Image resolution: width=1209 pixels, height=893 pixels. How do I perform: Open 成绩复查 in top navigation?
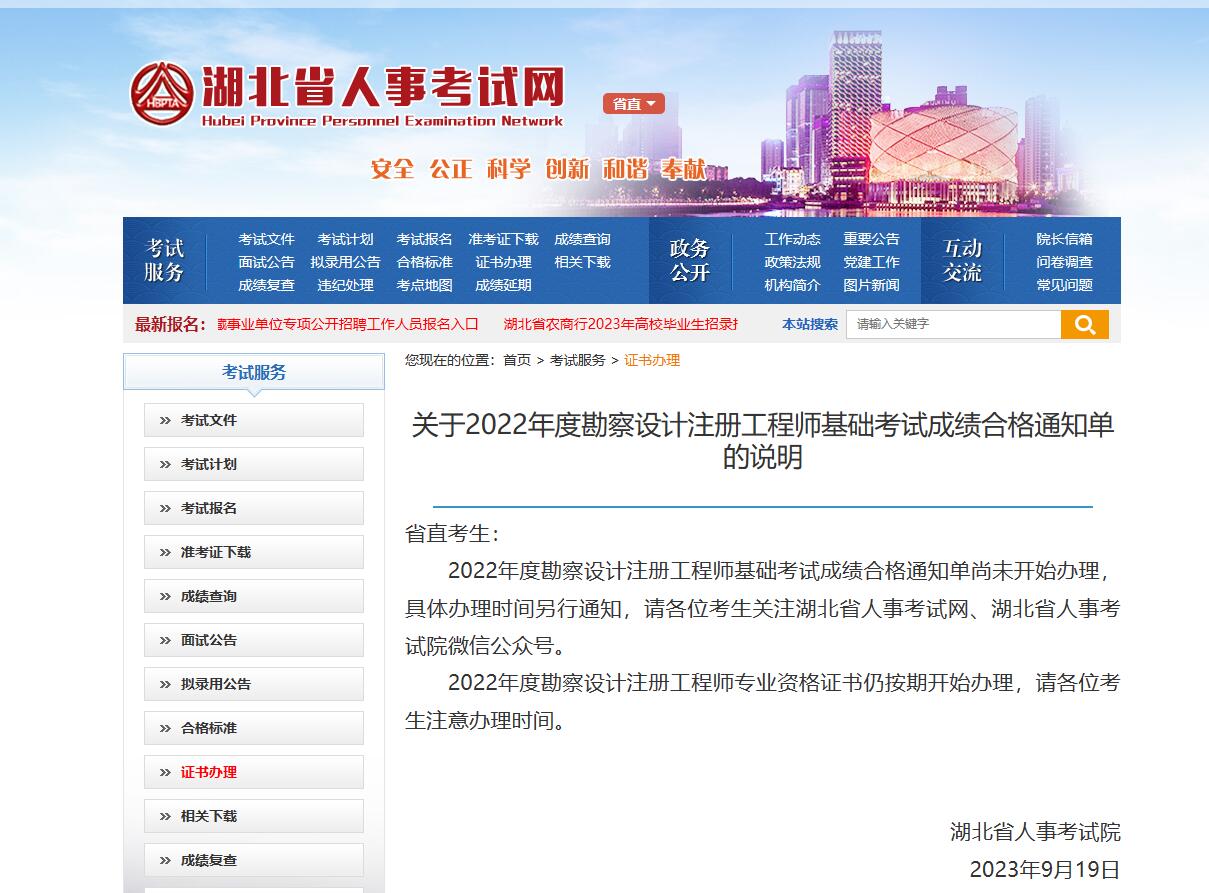coord(266,285)
